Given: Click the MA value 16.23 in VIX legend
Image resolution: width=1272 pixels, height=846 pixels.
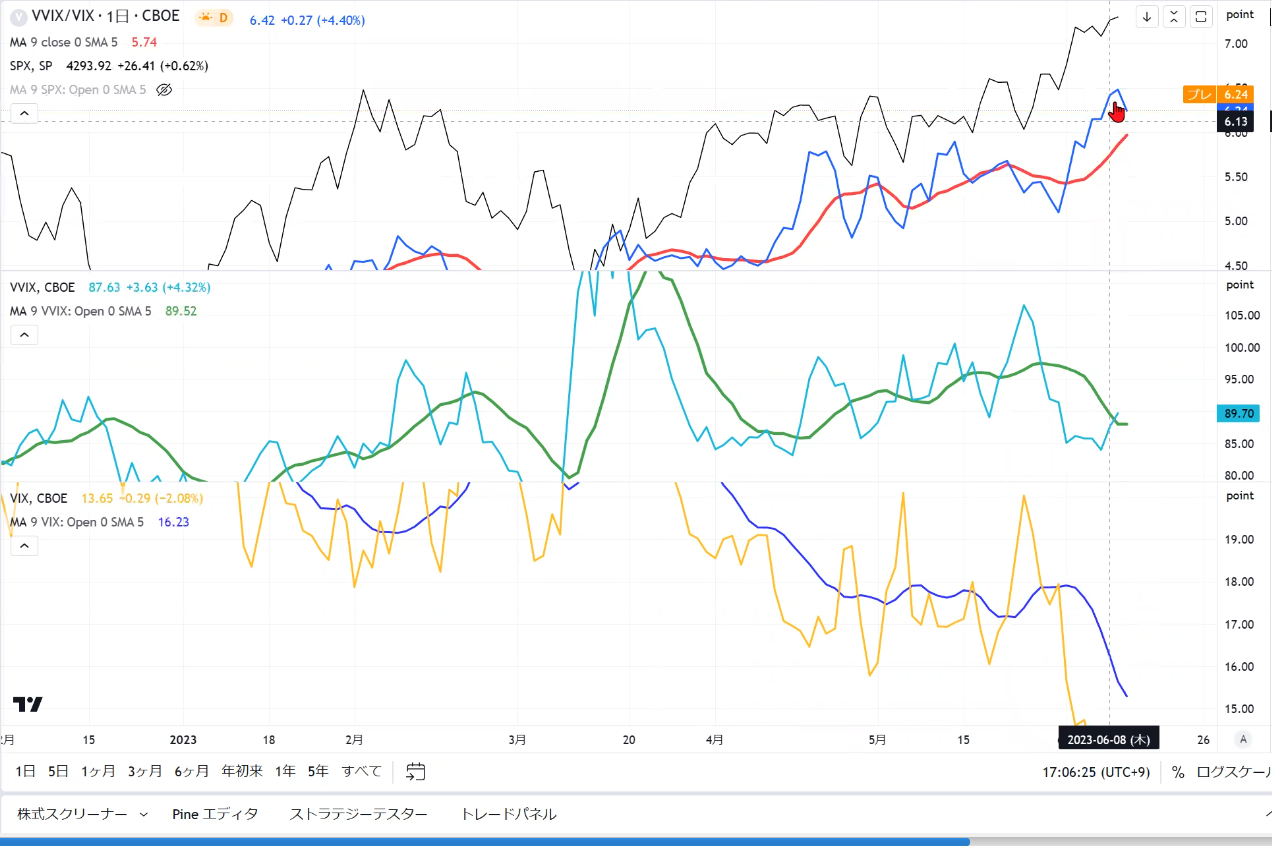Looking at the screenshot, I should click(x=173, y=522).
